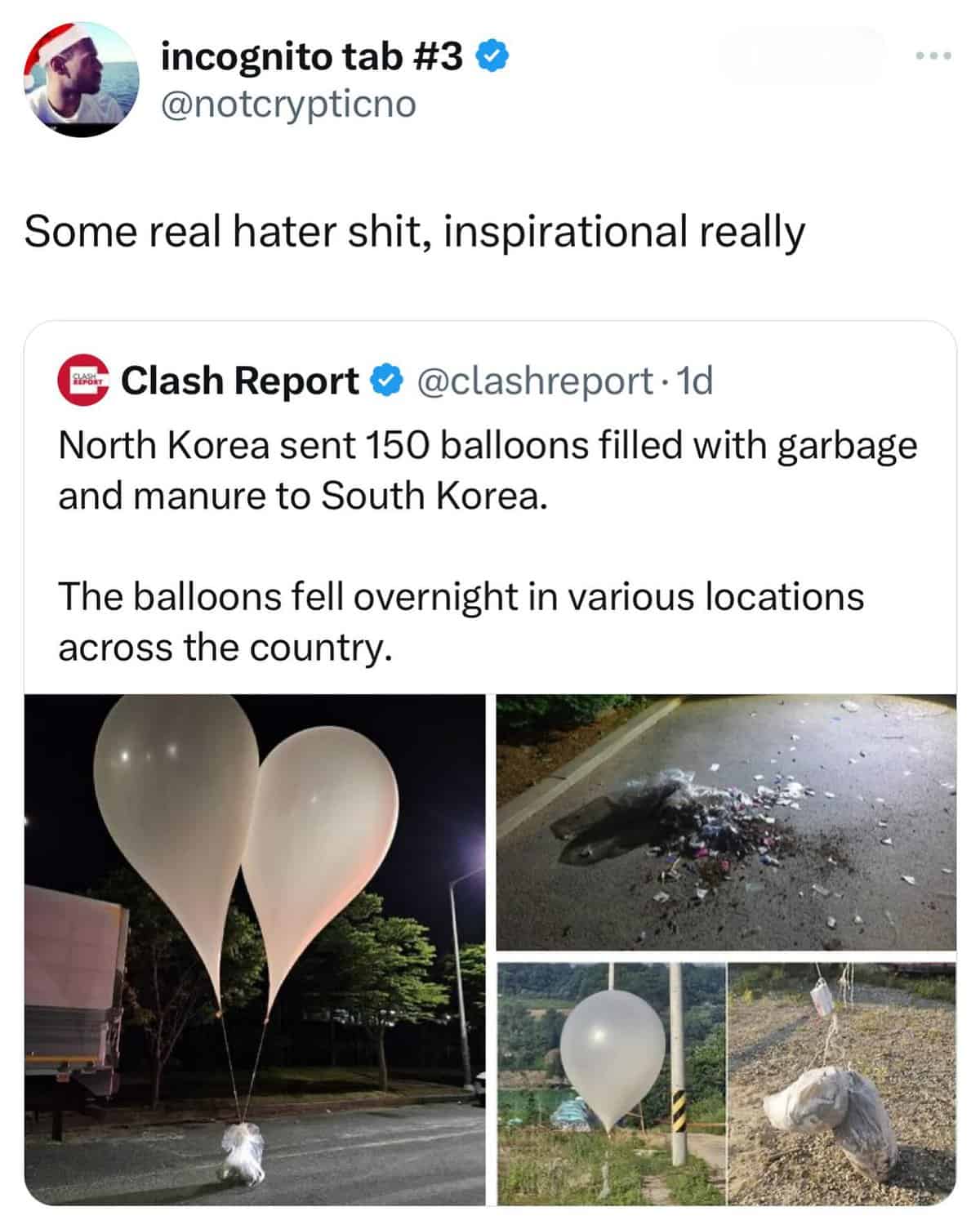Open the incognito tab #3 display name
This screenshot has width=980, height=1225.
[x=312, y=56]
